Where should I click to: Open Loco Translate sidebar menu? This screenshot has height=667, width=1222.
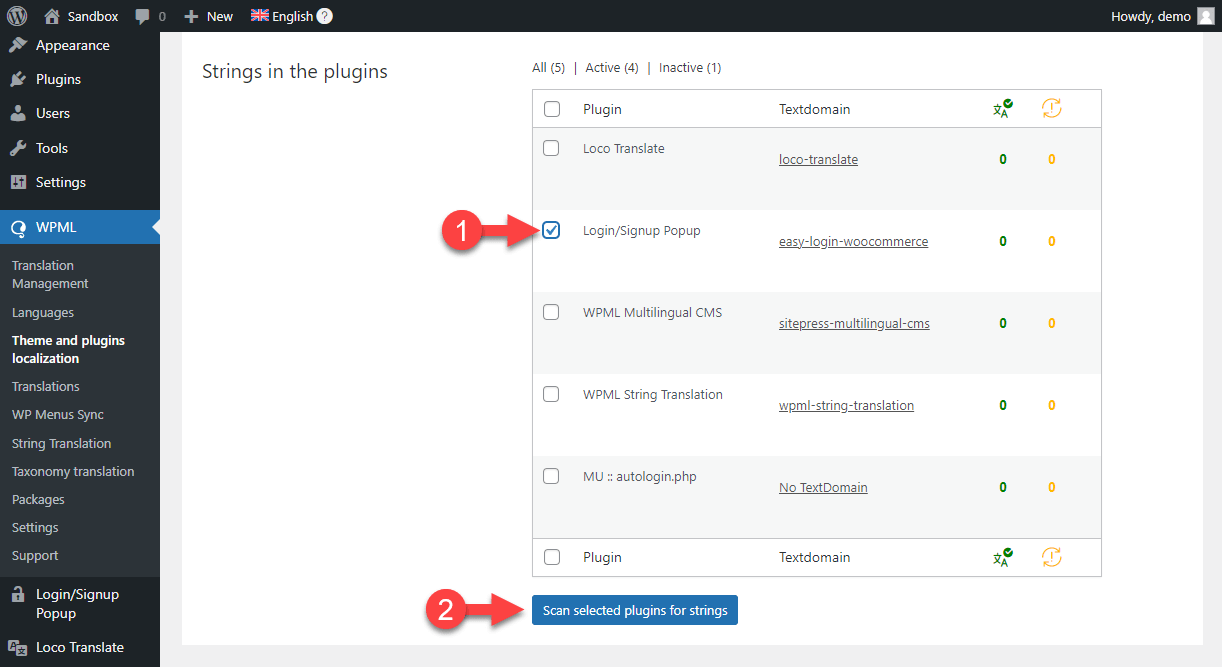tap(80, 647)
